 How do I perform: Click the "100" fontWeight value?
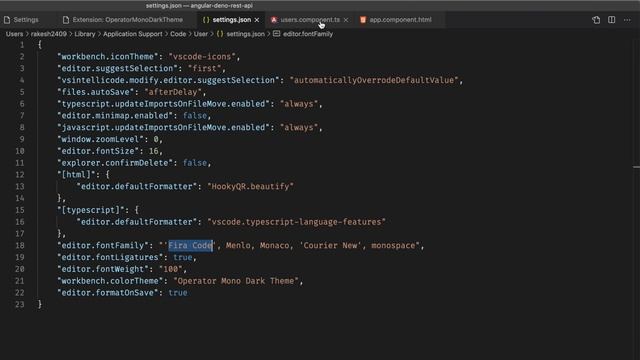[x=171, y=269]
